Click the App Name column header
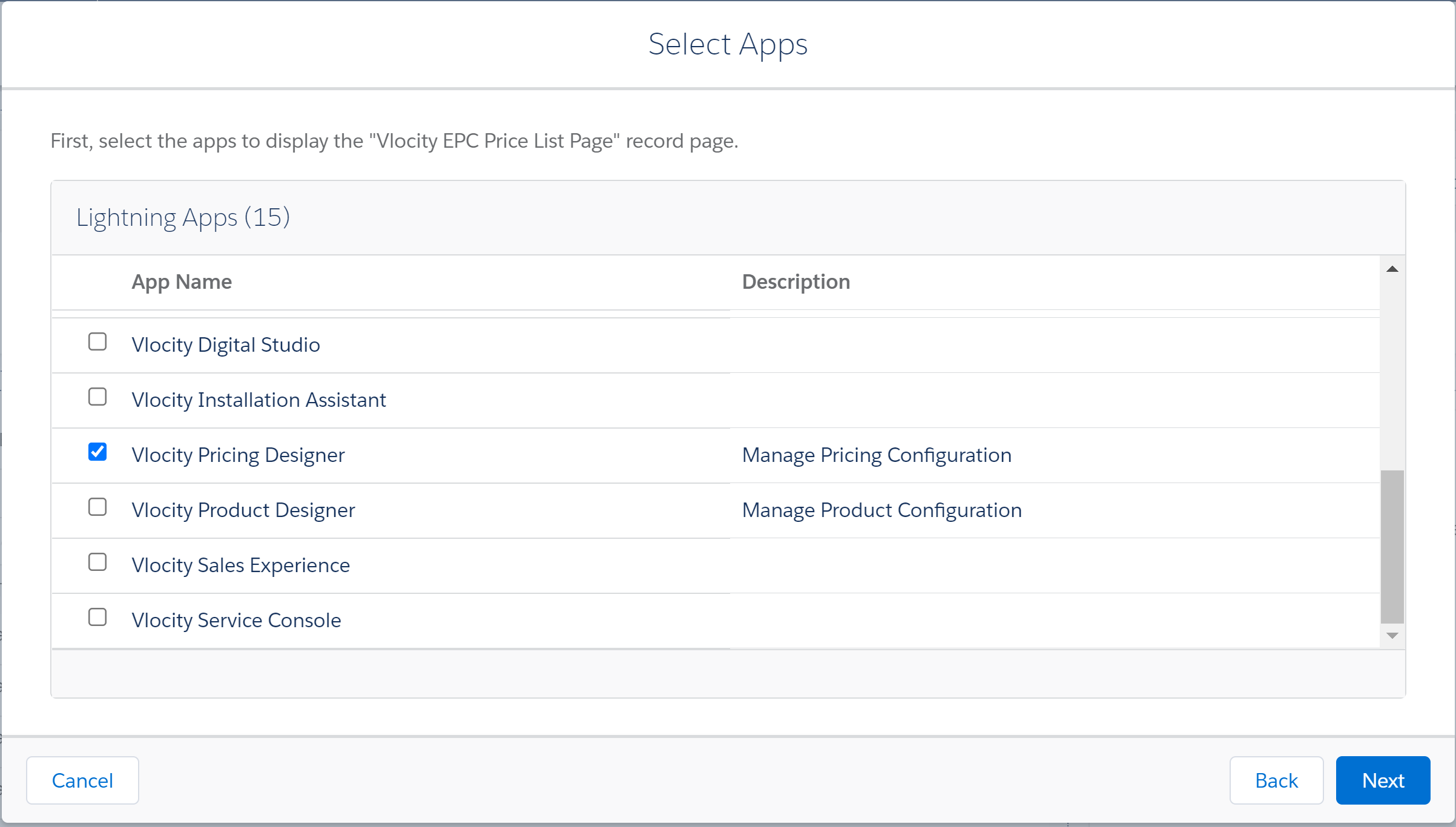The image size is (1456, 827). pyautogui.click(x=182, y=282)
